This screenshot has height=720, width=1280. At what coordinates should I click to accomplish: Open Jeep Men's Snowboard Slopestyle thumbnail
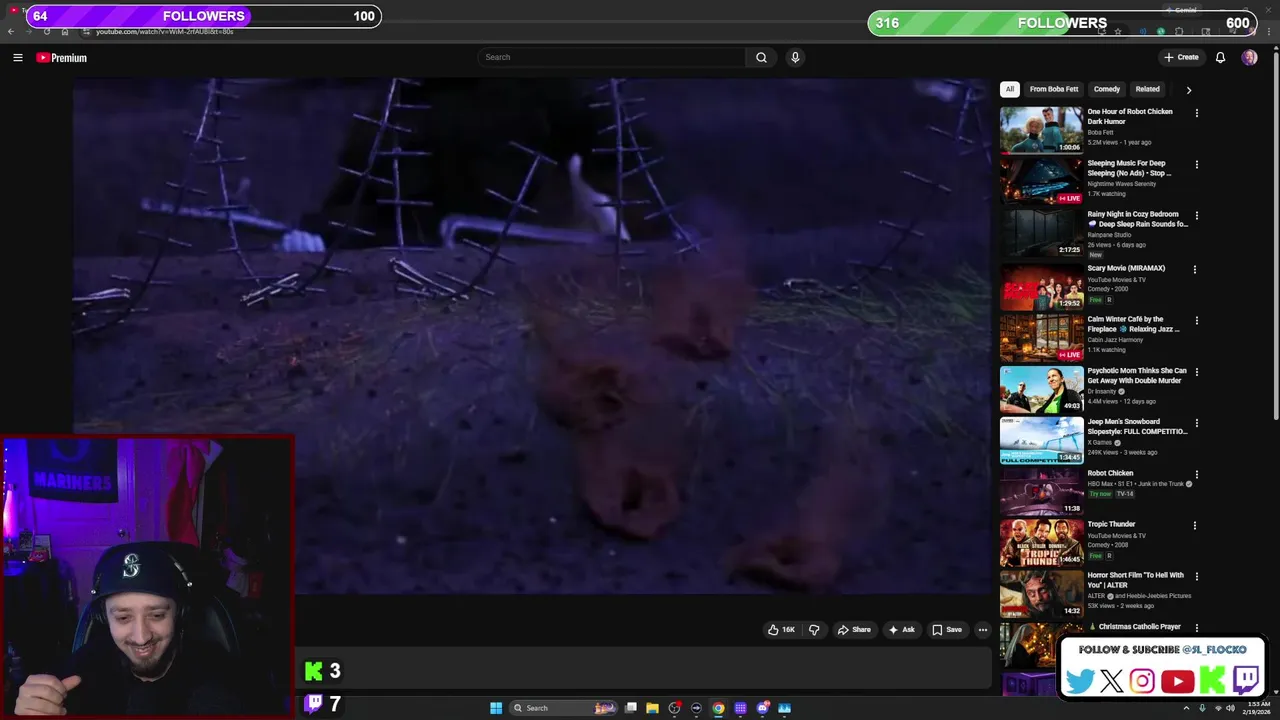(1041, 441)
